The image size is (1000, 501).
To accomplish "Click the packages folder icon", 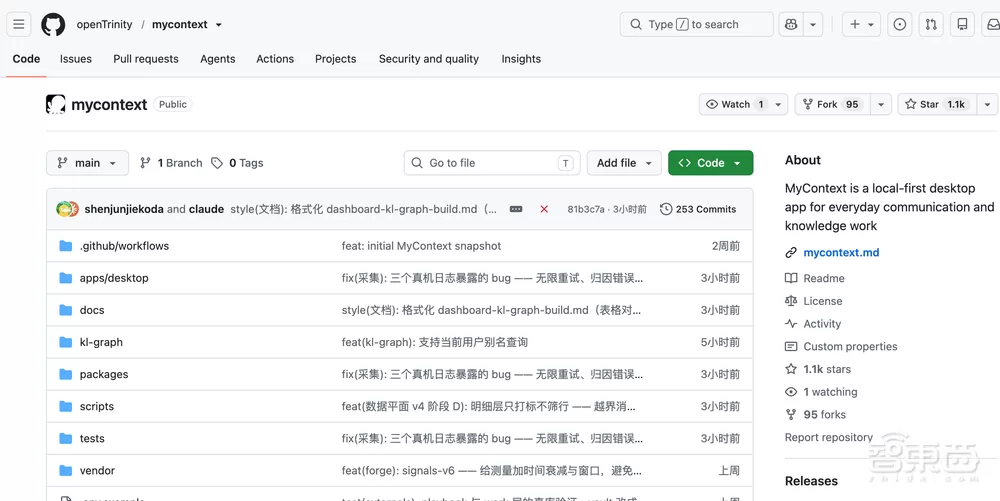I will [x=66, y=374].
